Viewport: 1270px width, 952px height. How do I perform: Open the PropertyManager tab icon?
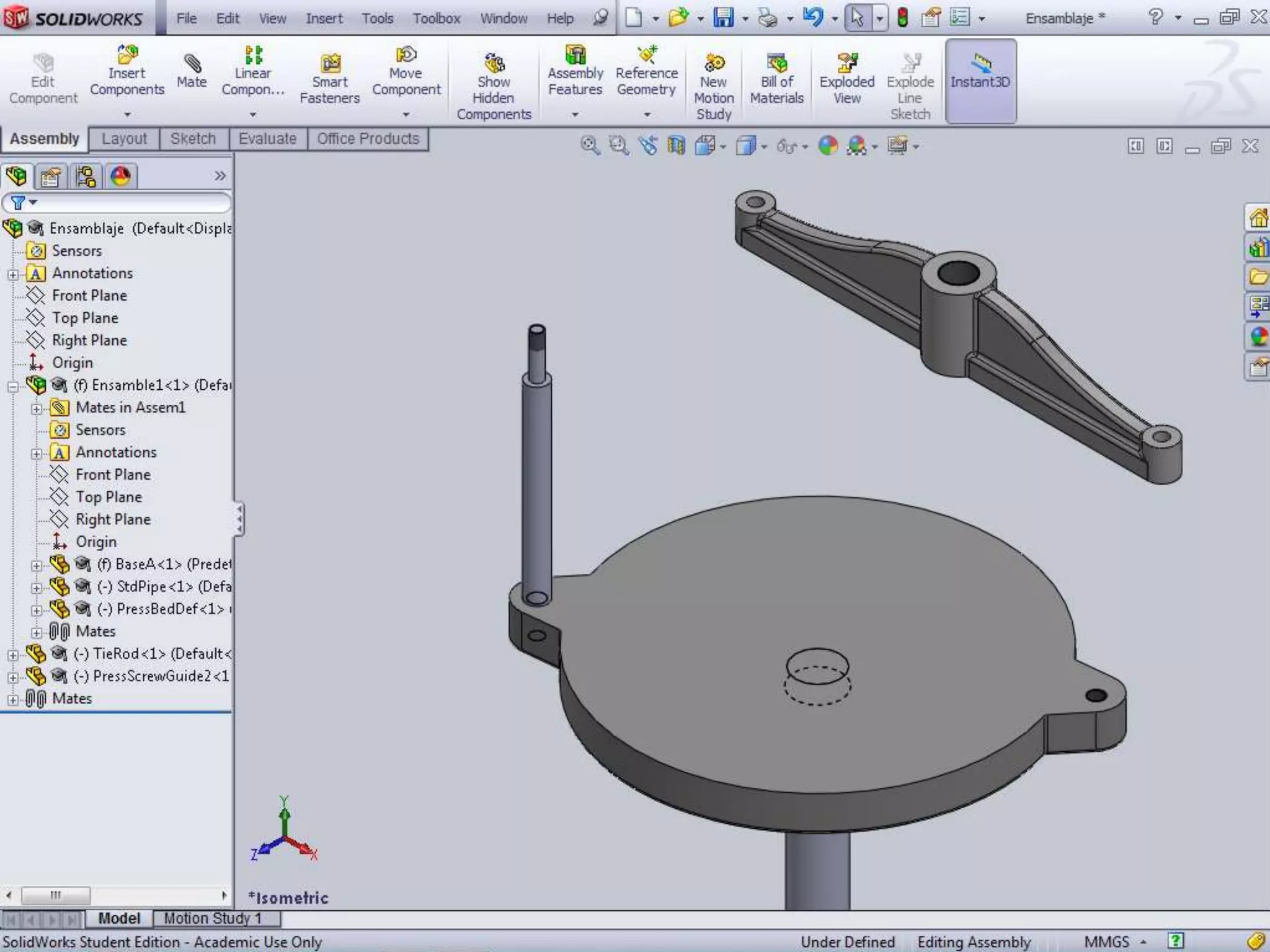point(50,177)
